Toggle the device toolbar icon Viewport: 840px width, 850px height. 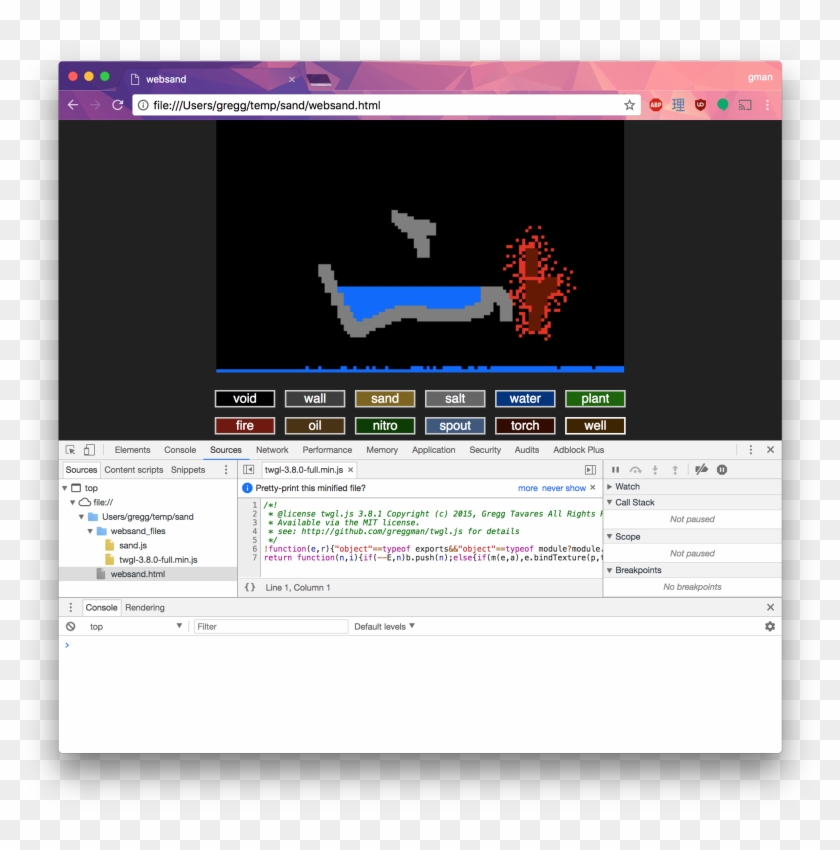[89, 450]
